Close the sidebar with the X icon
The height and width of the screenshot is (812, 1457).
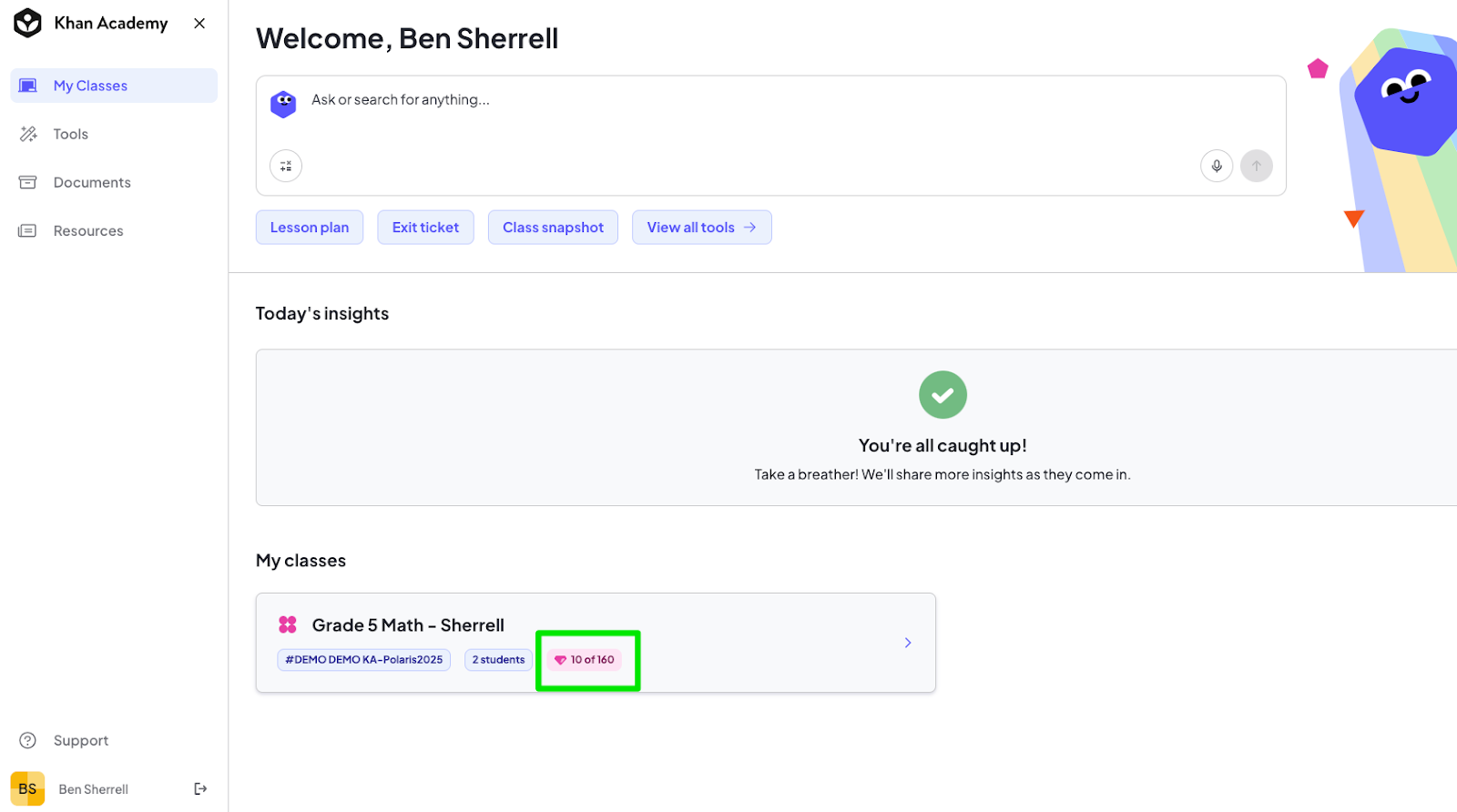point(199,23)
